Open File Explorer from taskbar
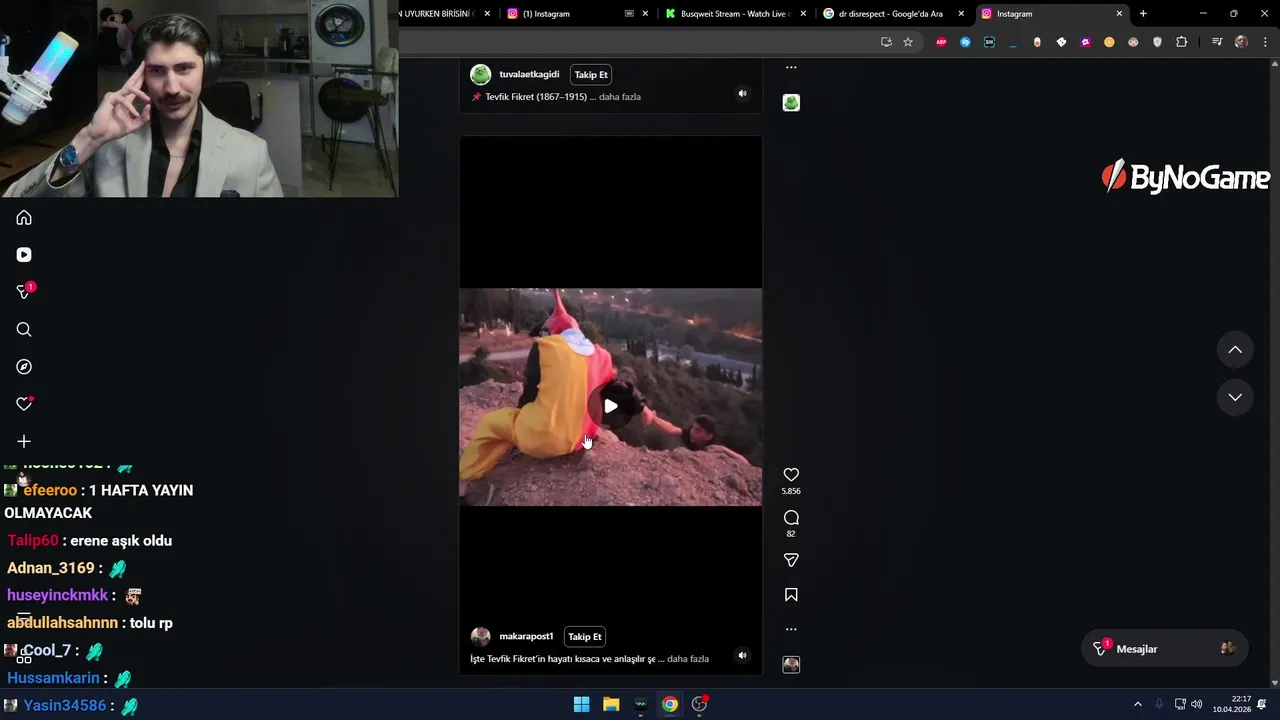1280x720 pixels. tap(611, 704)
